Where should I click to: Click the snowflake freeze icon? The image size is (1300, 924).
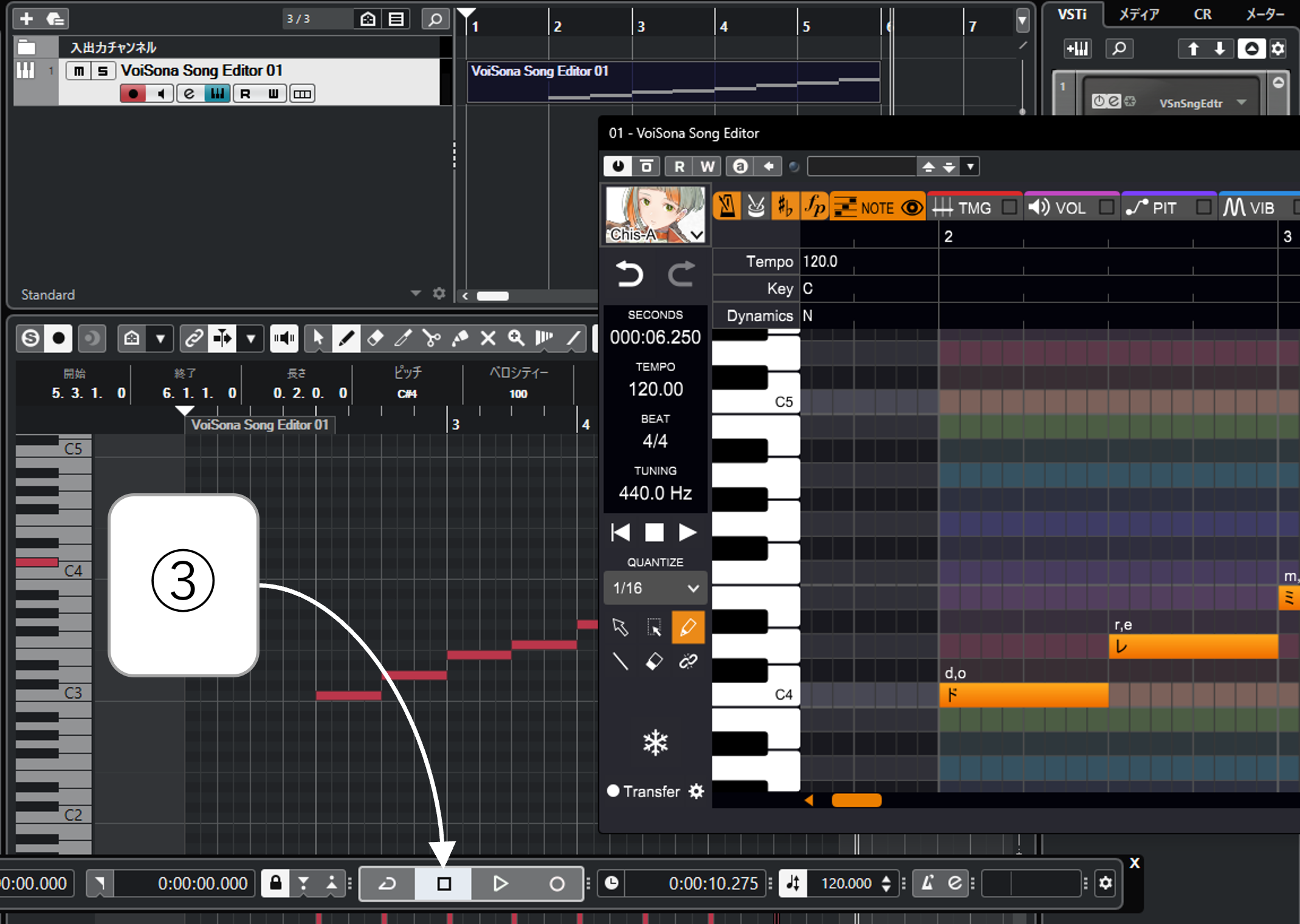tap(655, 742)
